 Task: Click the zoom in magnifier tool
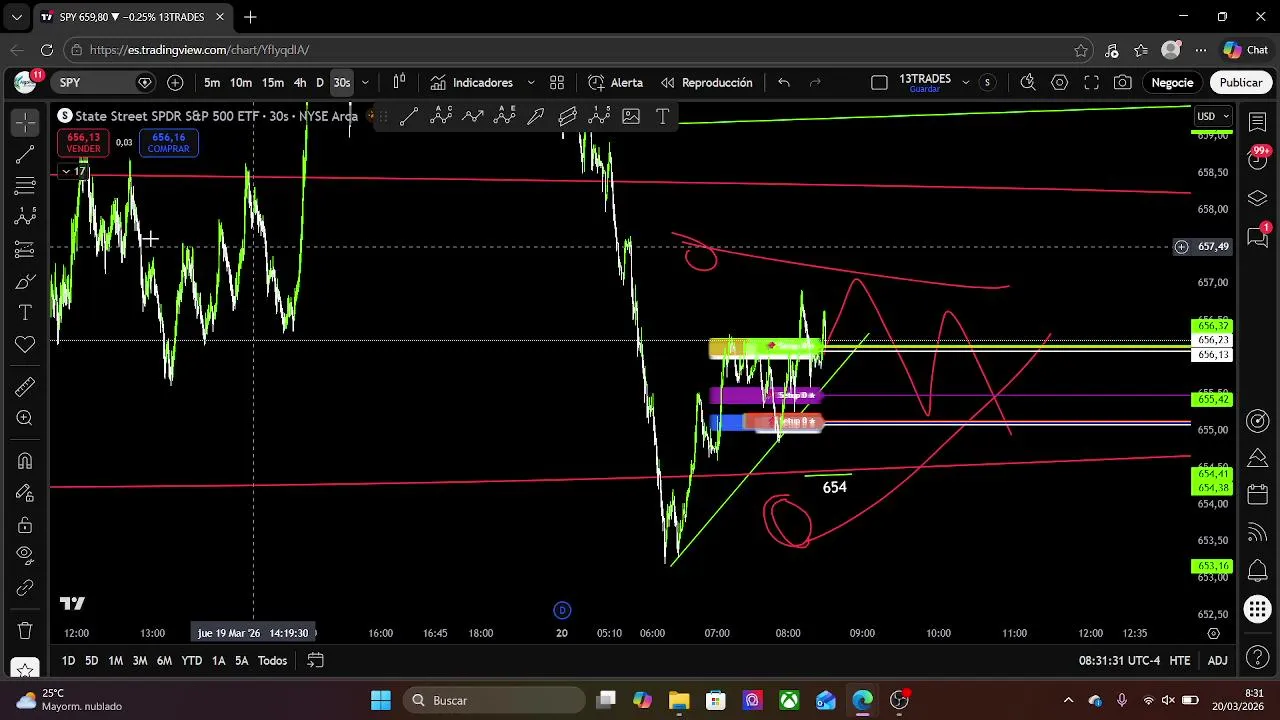pyautogui.click(x=25, y=419)
